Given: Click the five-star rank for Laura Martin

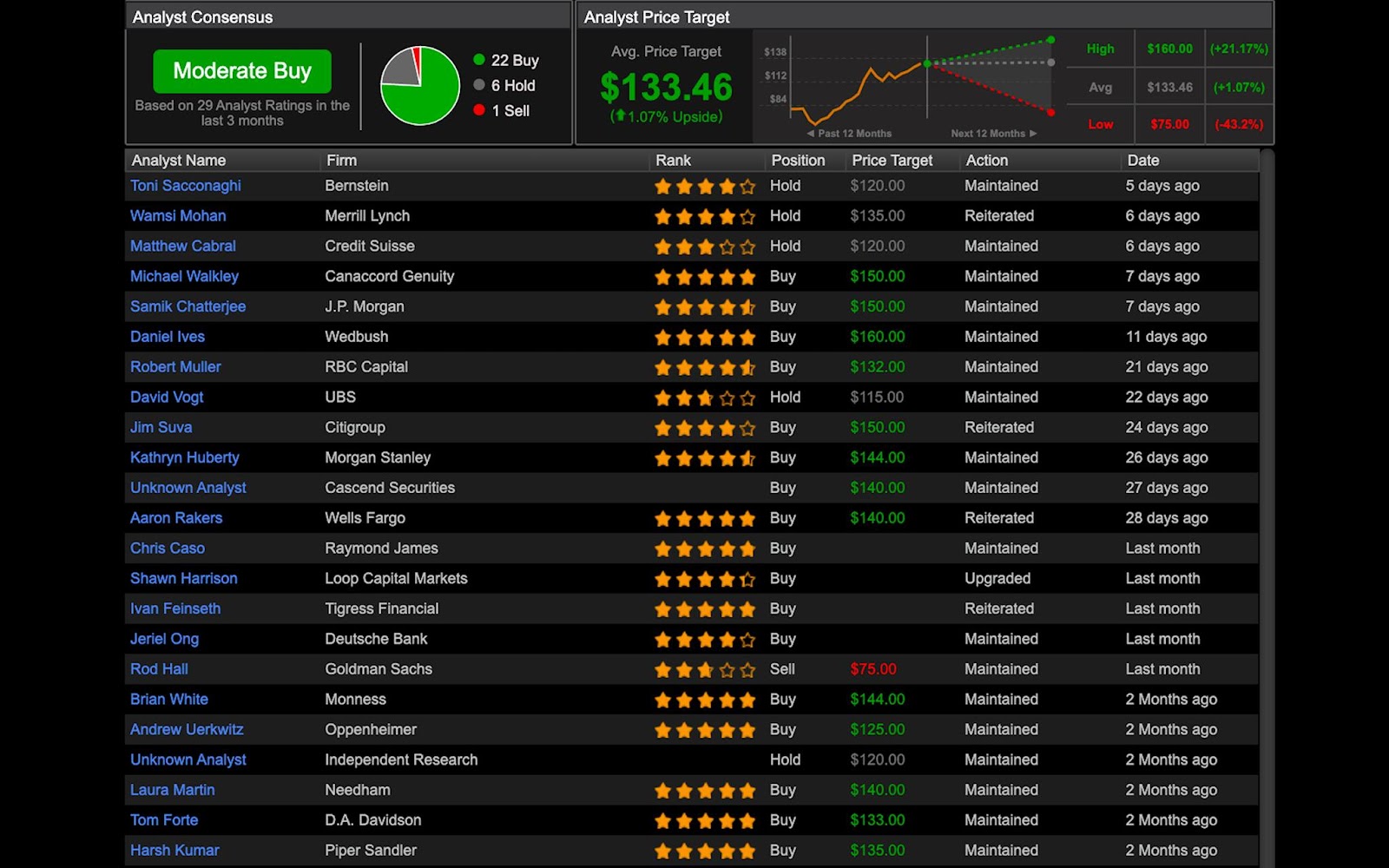Looking at the screenshot, I should click(x=705, y=791).
